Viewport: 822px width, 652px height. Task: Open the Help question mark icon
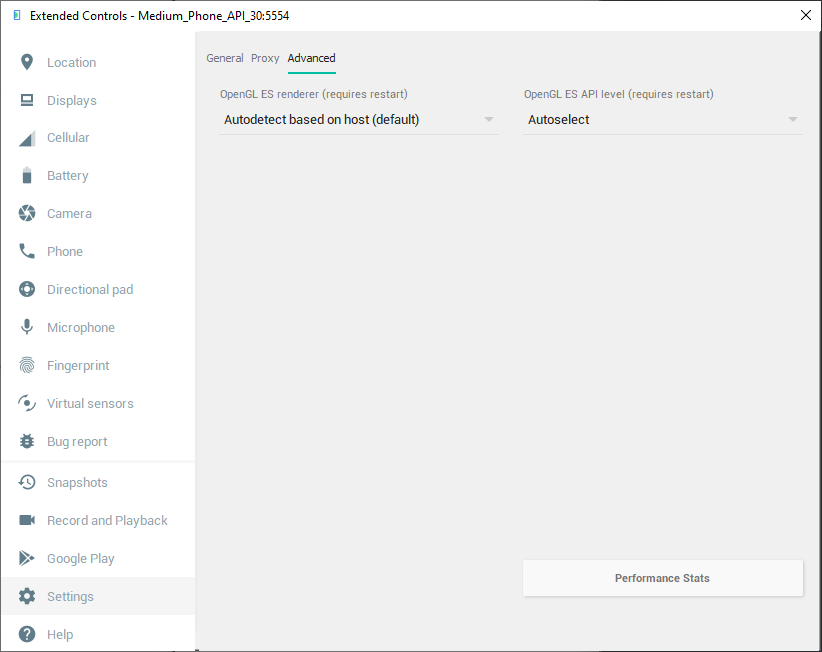[x=27, y=634]
